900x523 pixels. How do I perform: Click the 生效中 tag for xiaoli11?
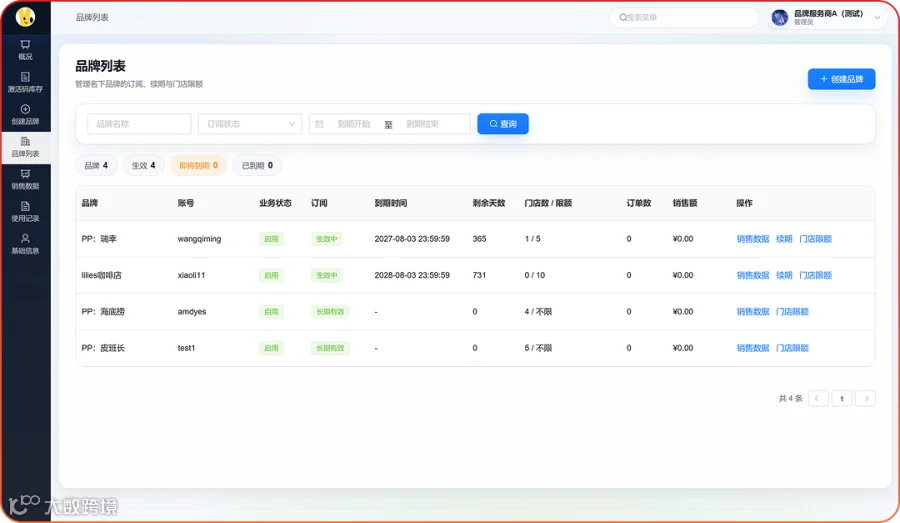point(327,276)
